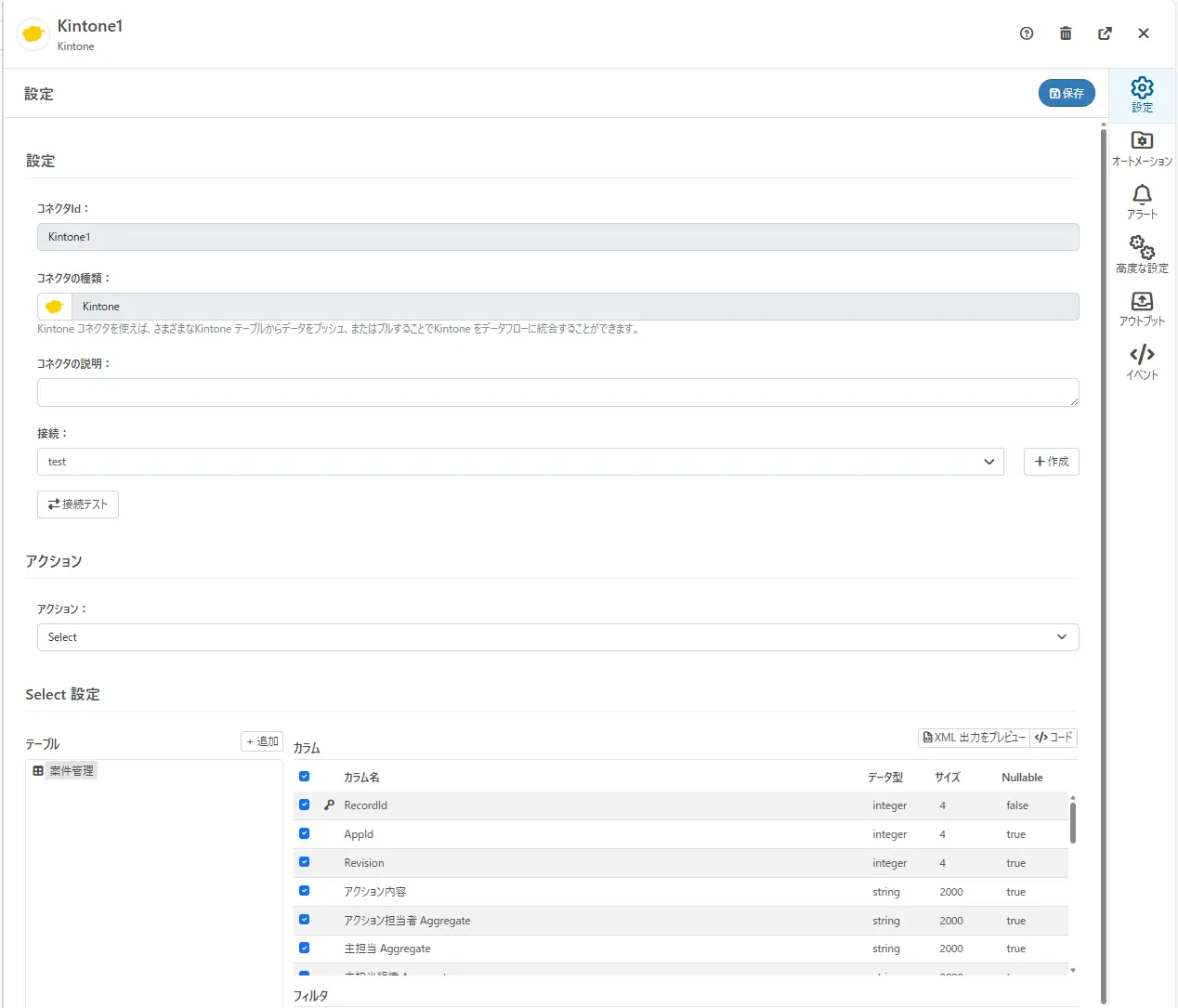Open connector in new window icon

(x=1105, y=33)
